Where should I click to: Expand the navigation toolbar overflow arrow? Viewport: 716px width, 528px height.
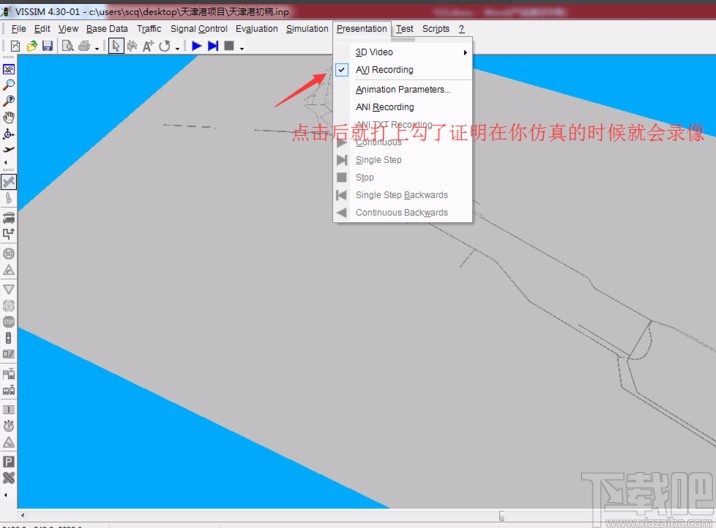6,163
